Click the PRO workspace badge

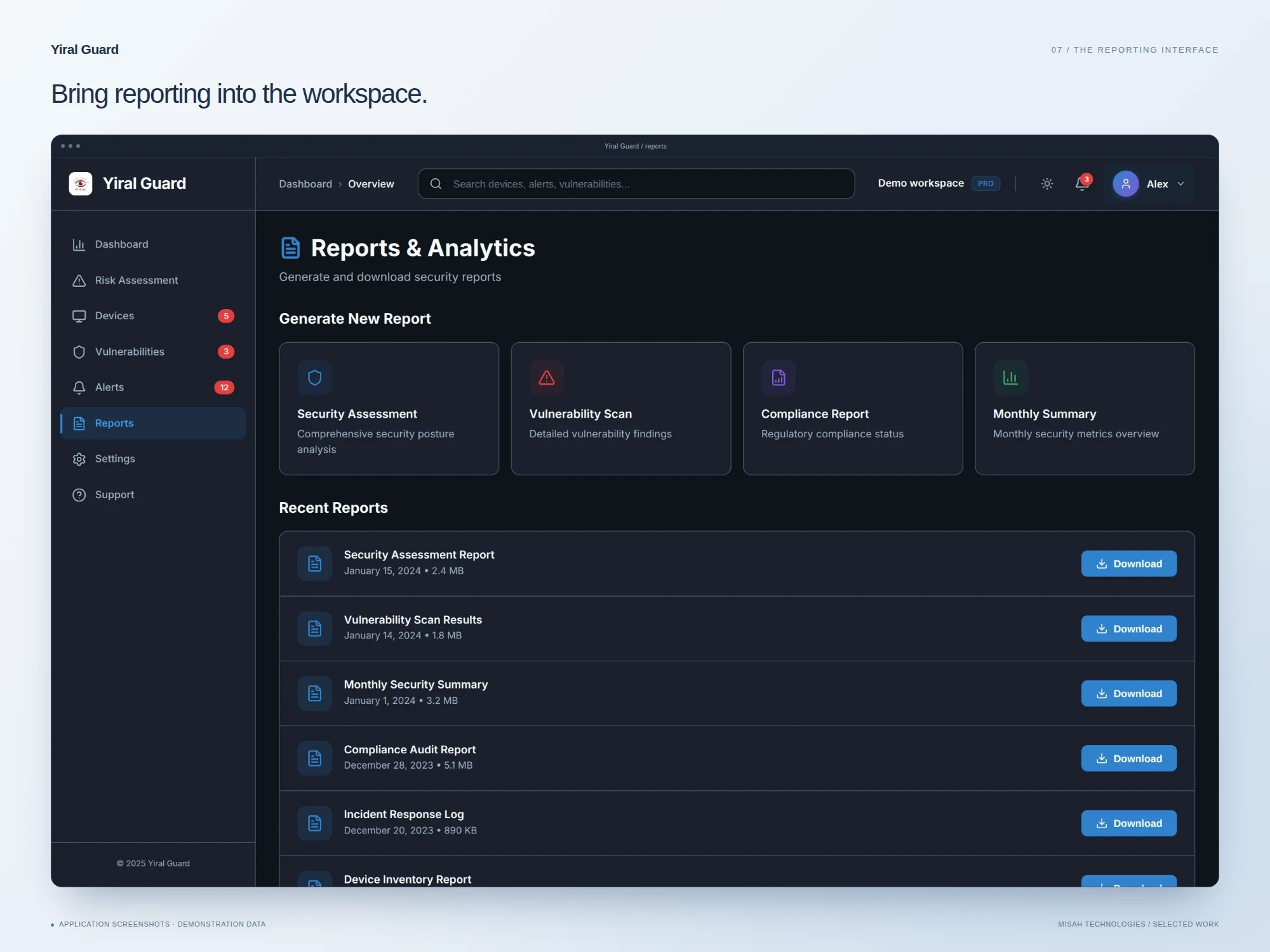tap(986, 183)
